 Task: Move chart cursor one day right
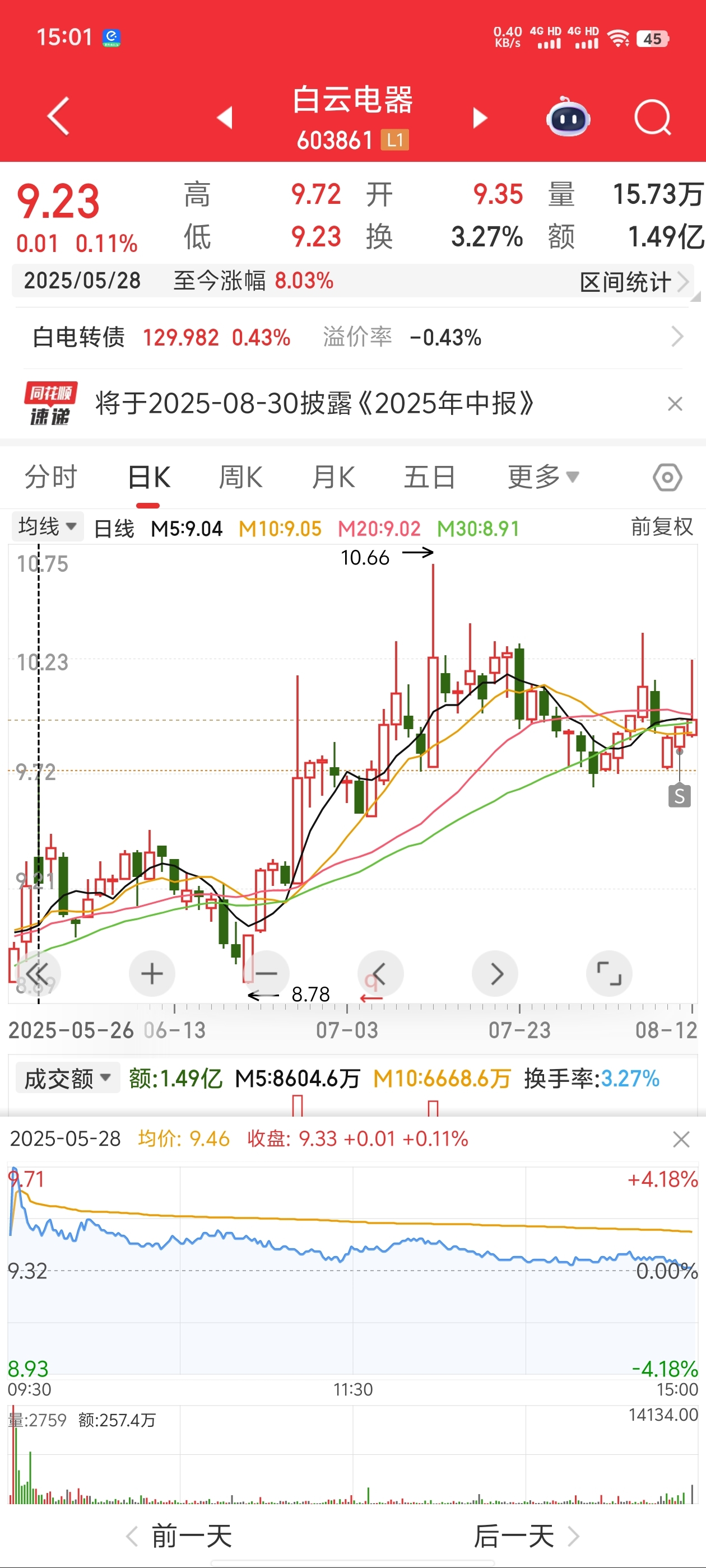tap(495, 974)
